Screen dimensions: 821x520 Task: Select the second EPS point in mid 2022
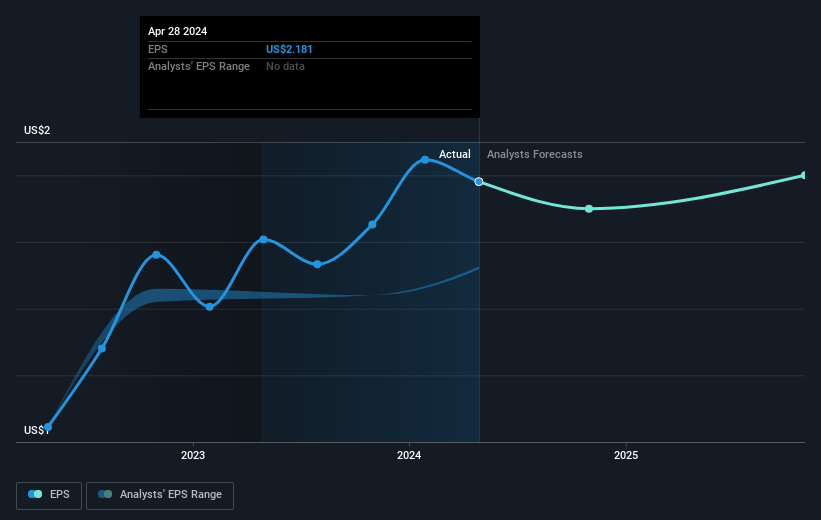pyautogui.click(x=102, y=348)
